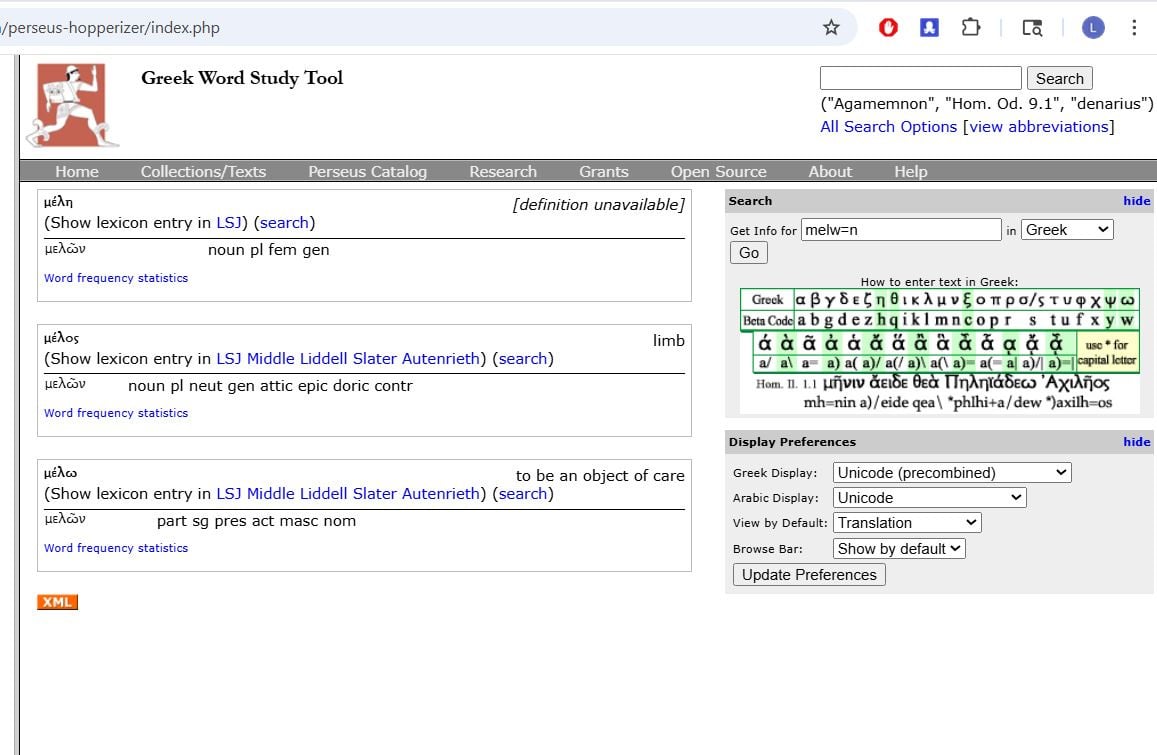Open LSJ link in μέλος entry
This screenshot has width=1157, height=755.
click(229, 359)
